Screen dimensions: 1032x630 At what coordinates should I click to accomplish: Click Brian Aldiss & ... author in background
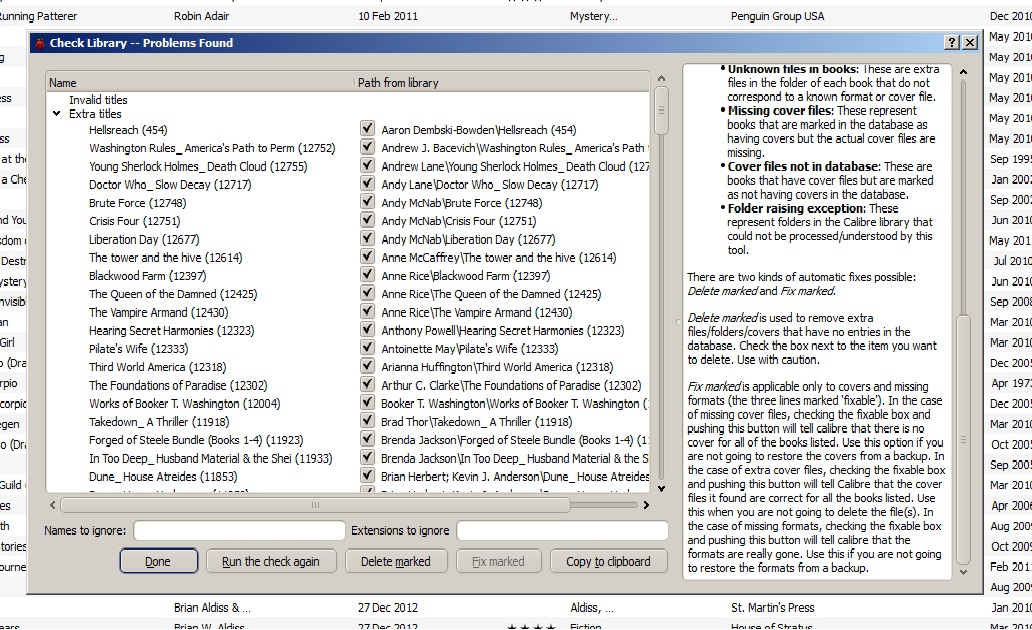(212, 608)
